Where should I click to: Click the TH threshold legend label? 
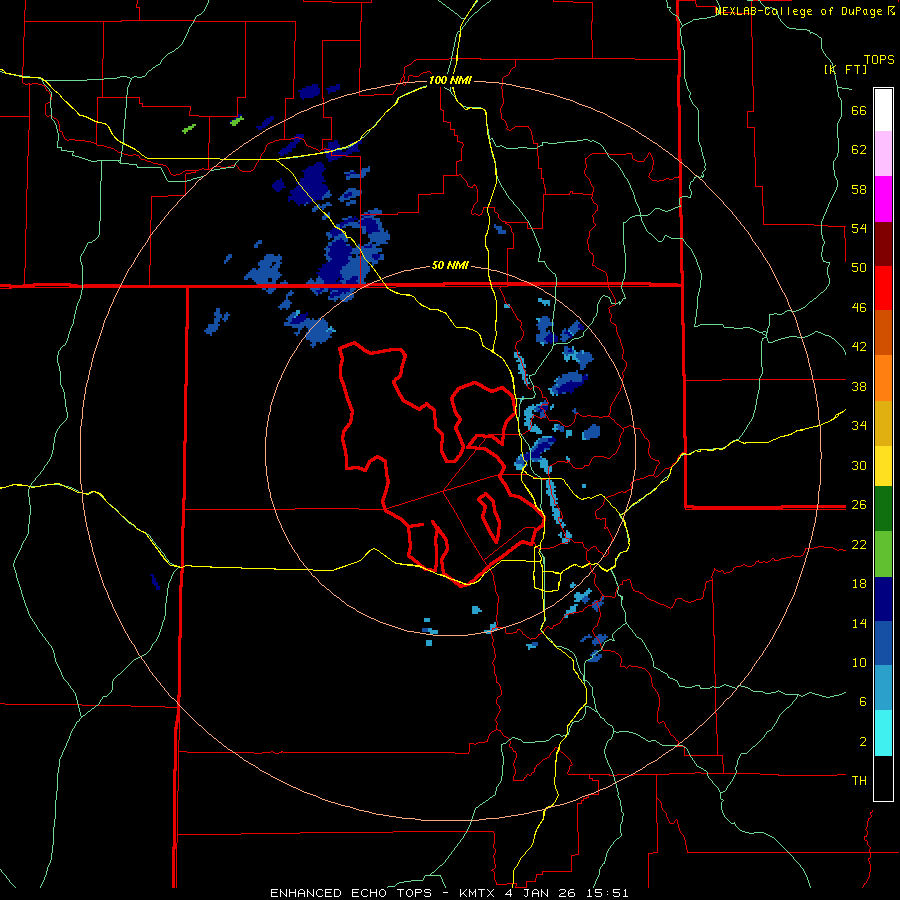click(859, 781)
